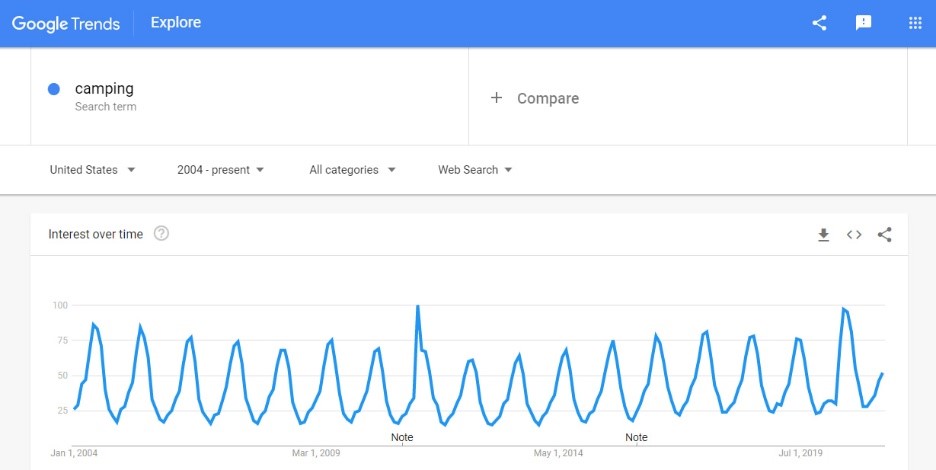Click the blue camping color dot
Viewport: 936px width, 470px height.
point(54,89)
